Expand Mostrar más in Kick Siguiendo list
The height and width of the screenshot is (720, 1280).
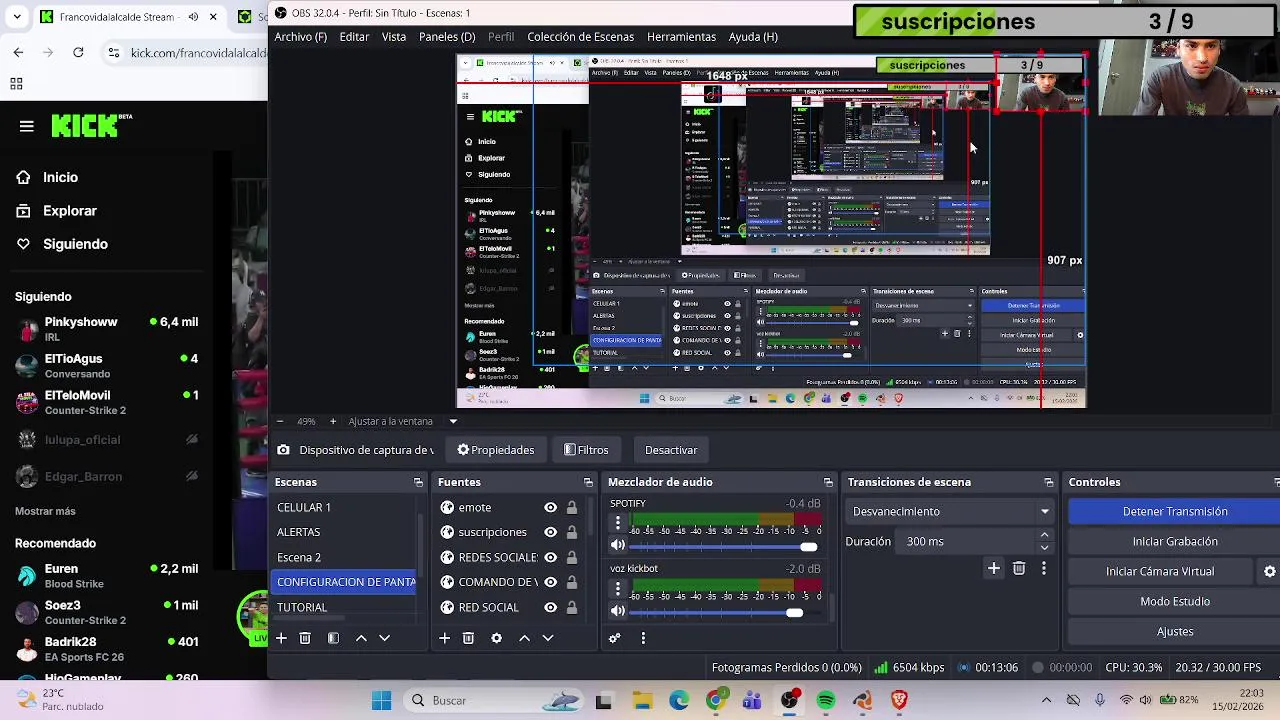pos(45,511)
